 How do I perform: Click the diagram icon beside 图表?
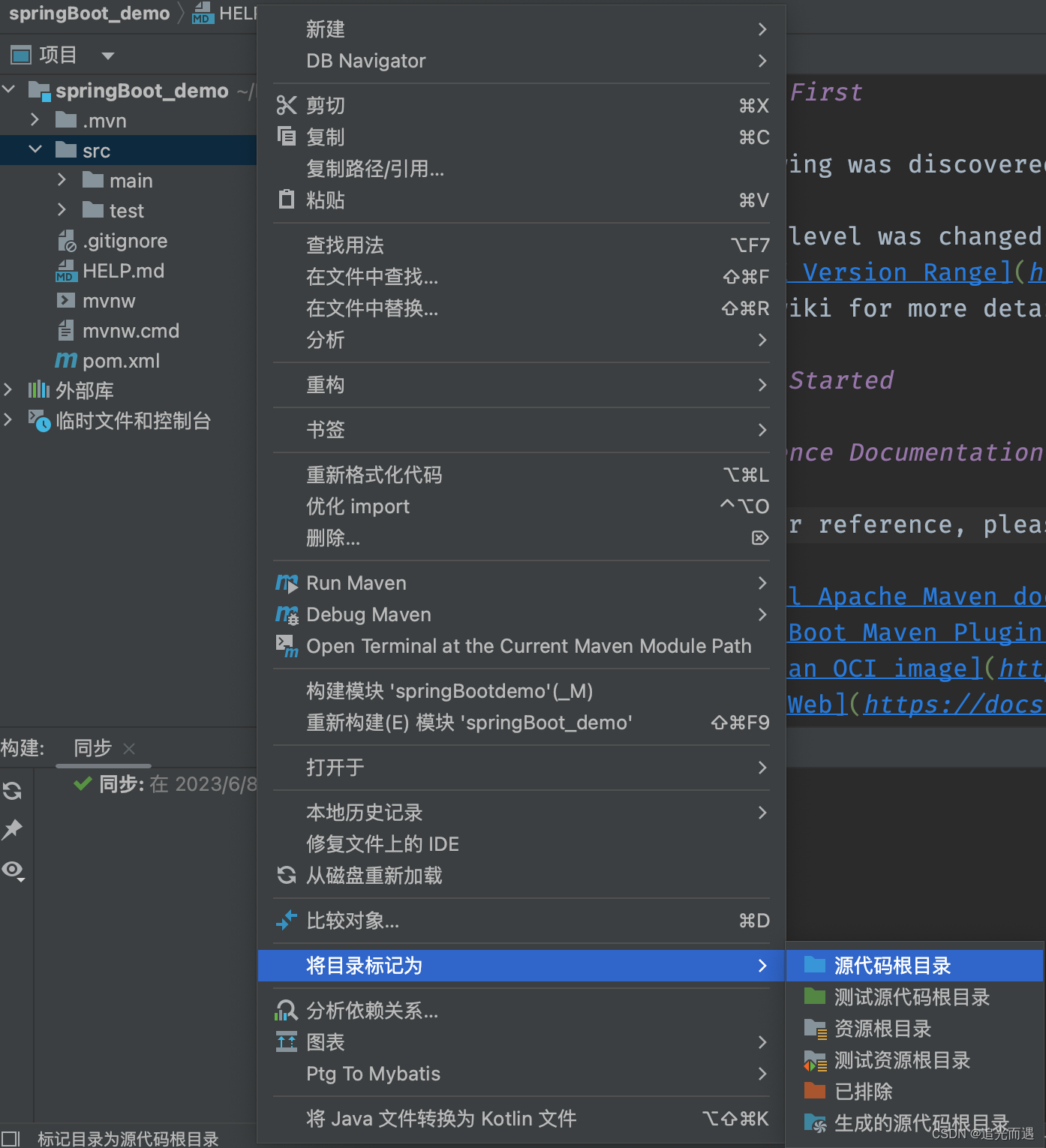[x=287, y=1041]
